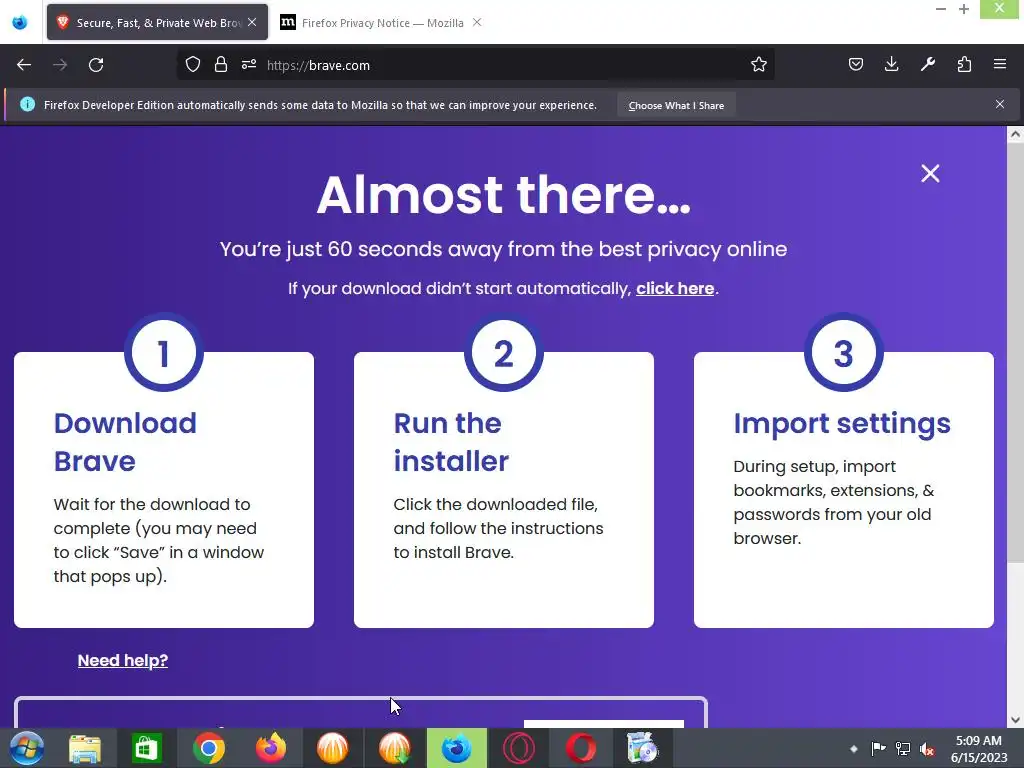This screenshot has width=1024, height=768.
Task: Open tracking protection shield icon
Action: 193,65
